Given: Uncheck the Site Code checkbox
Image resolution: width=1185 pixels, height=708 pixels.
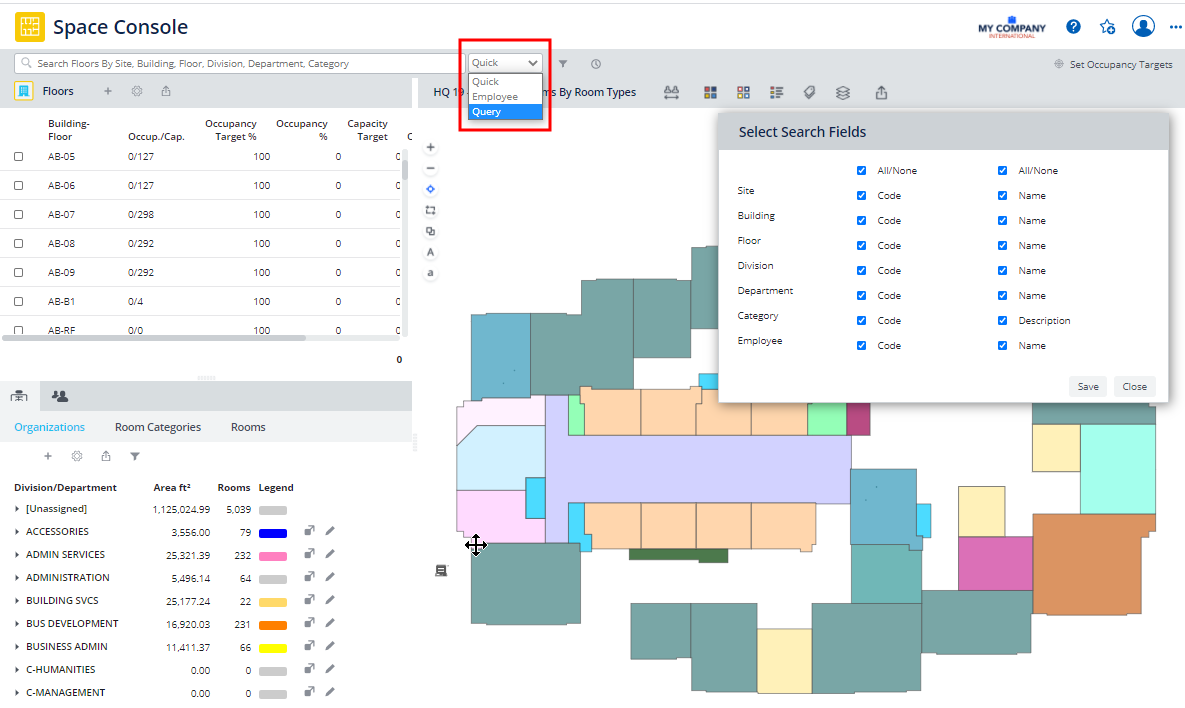Looking at the screenshot, I should (861, 196).
